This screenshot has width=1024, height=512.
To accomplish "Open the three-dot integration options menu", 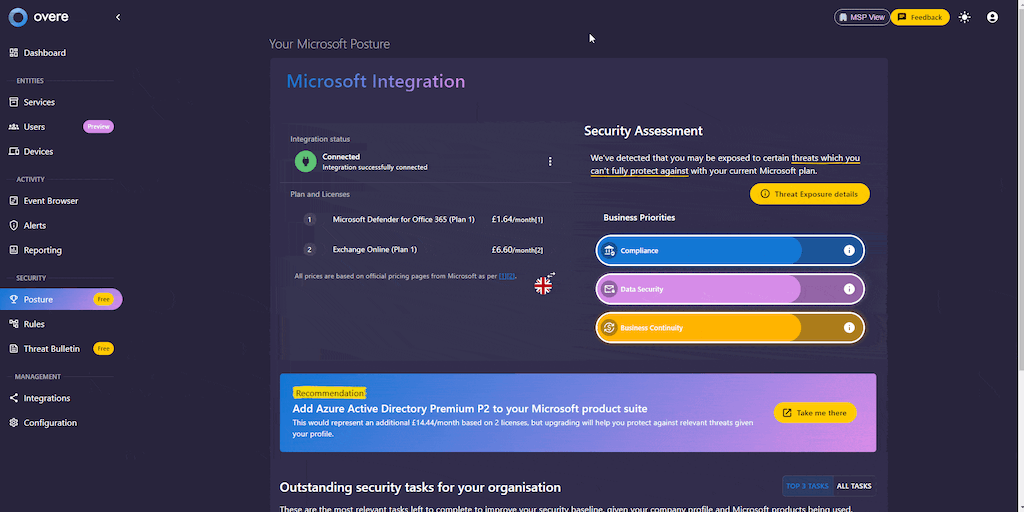I will click(550, 161).
